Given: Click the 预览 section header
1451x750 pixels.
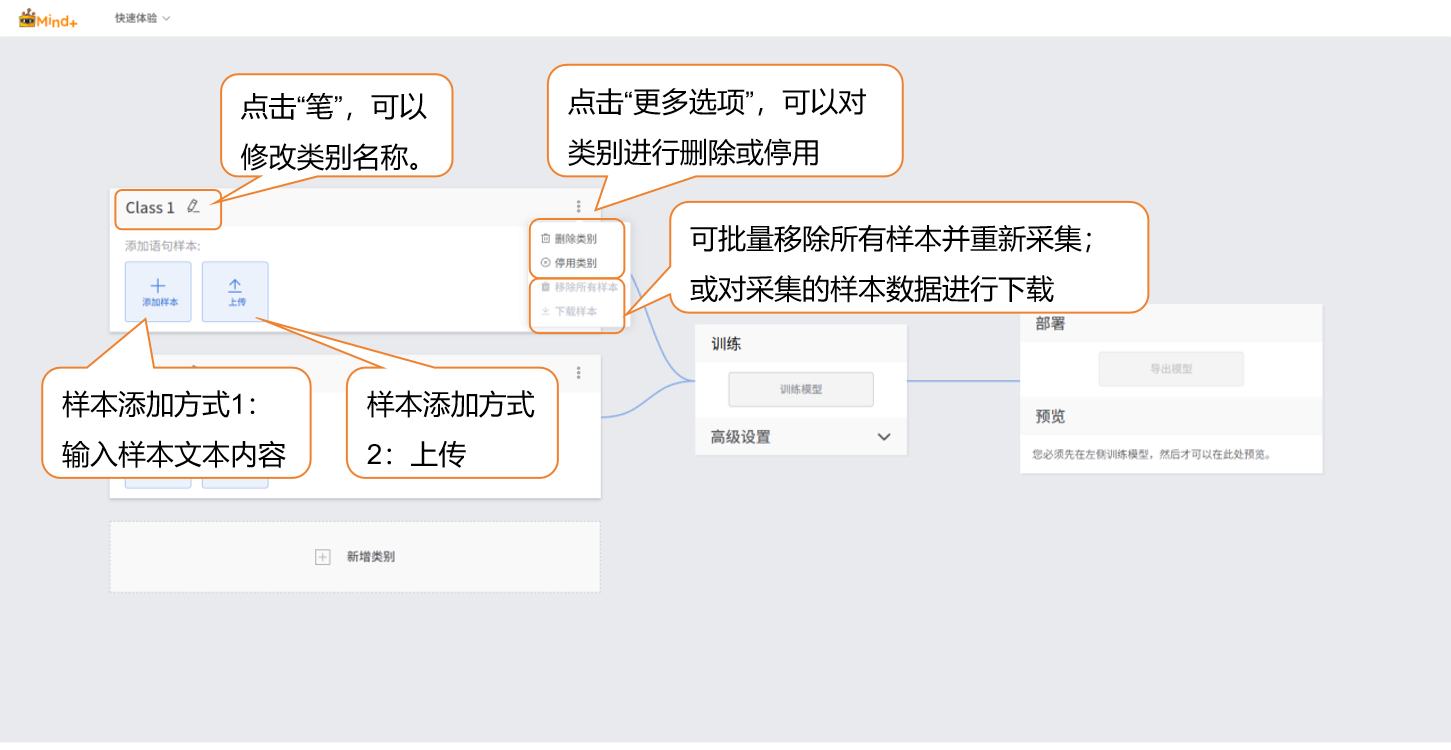Looking at the screenshot, I should click(1051, 417).
